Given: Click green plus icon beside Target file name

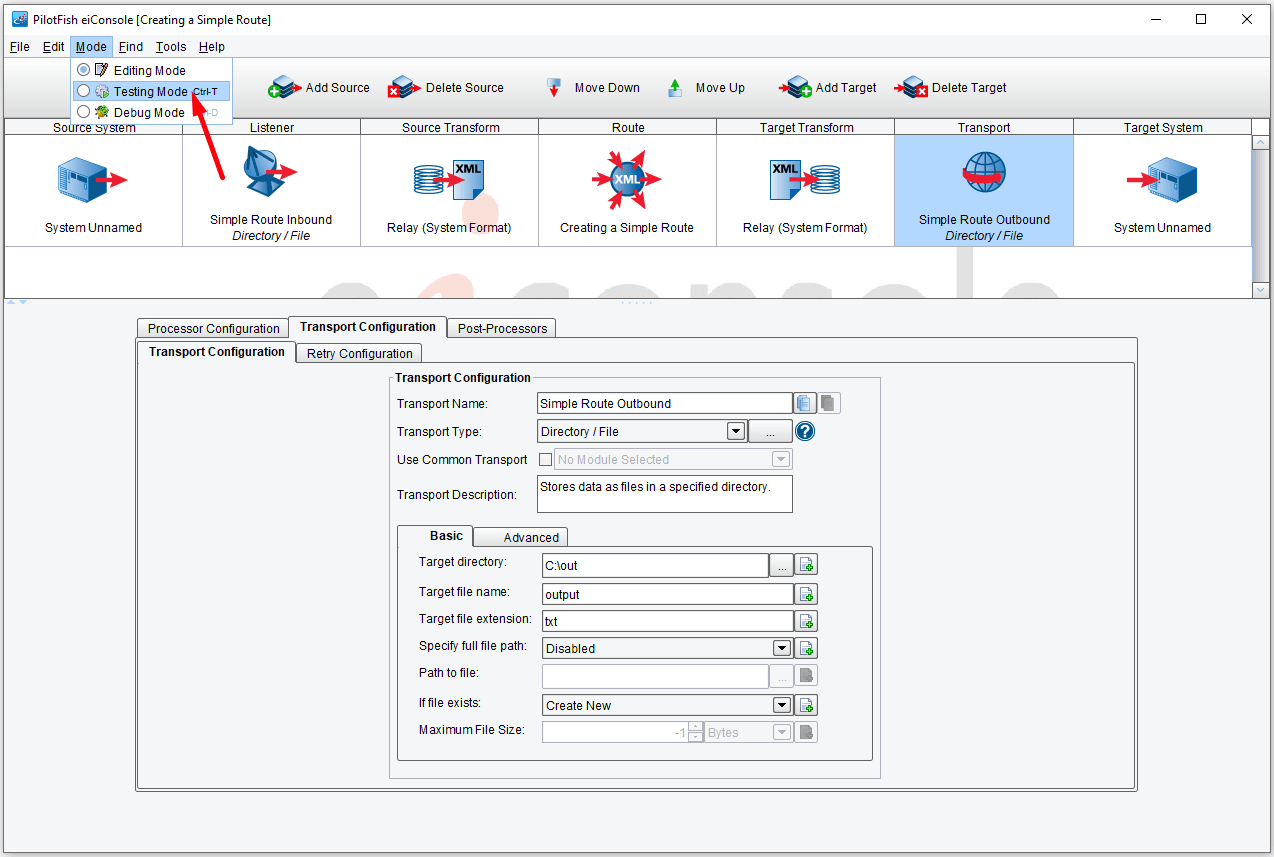Looking at the screenshot, I should coord(807,594).
